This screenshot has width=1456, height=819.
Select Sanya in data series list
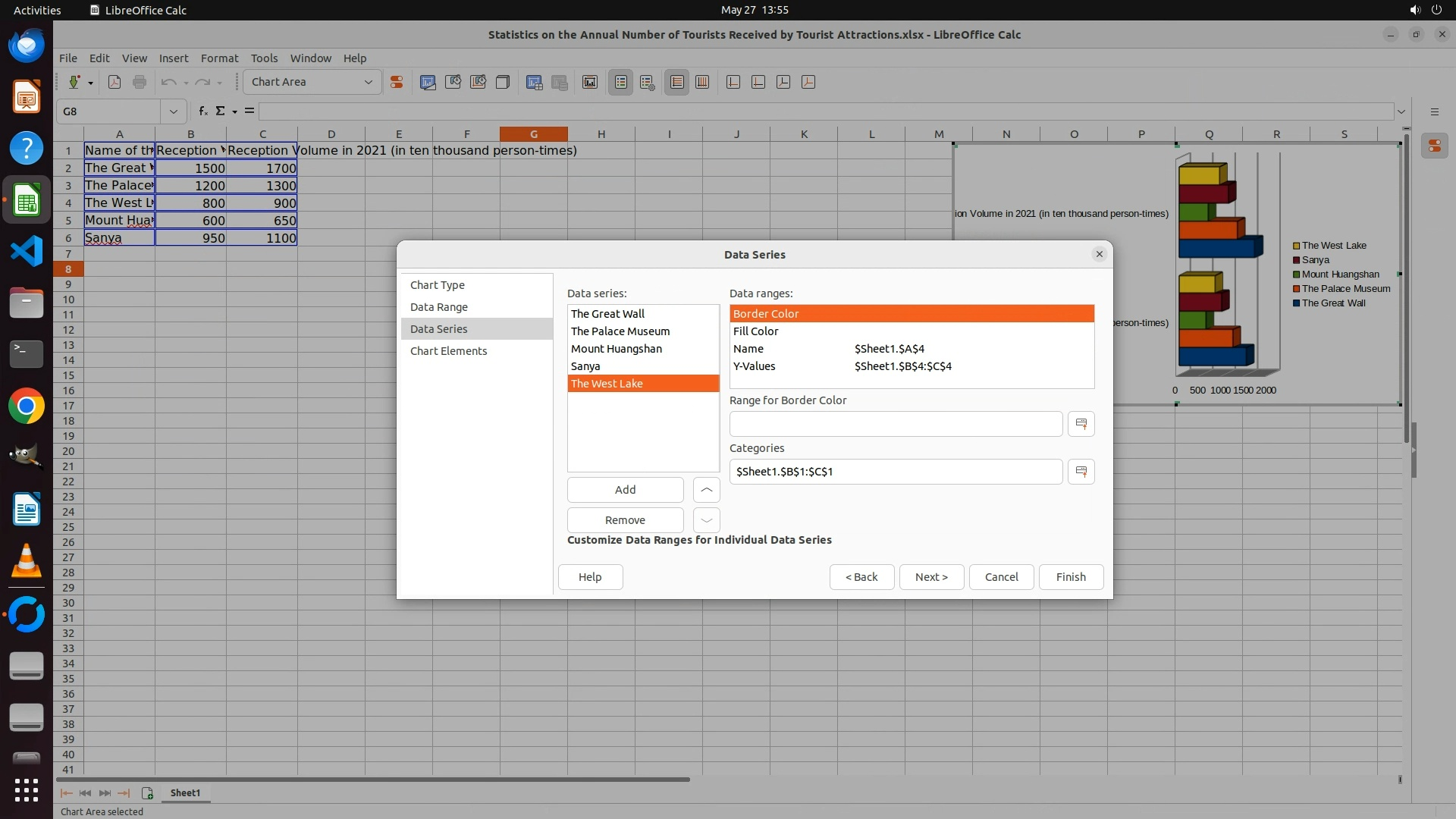point(585,366)
